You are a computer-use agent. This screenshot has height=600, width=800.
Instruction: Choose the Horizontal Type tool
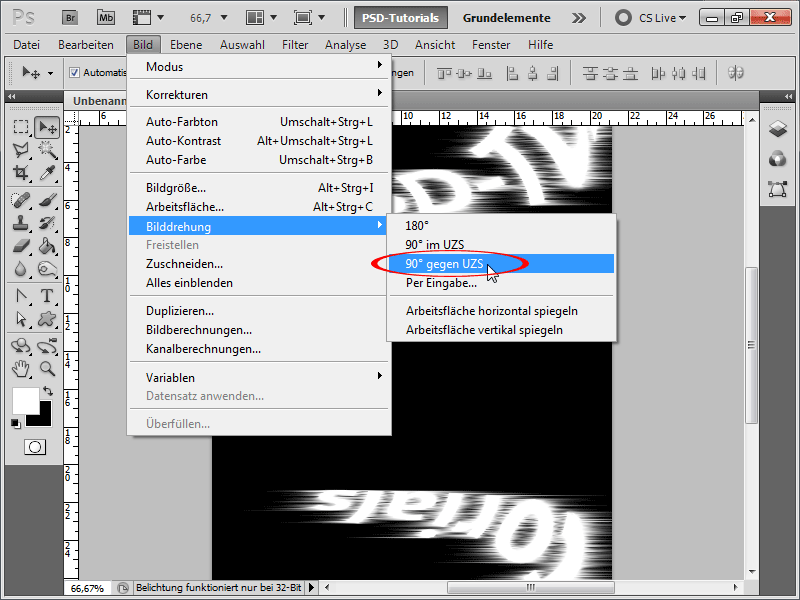click(47, 296)
